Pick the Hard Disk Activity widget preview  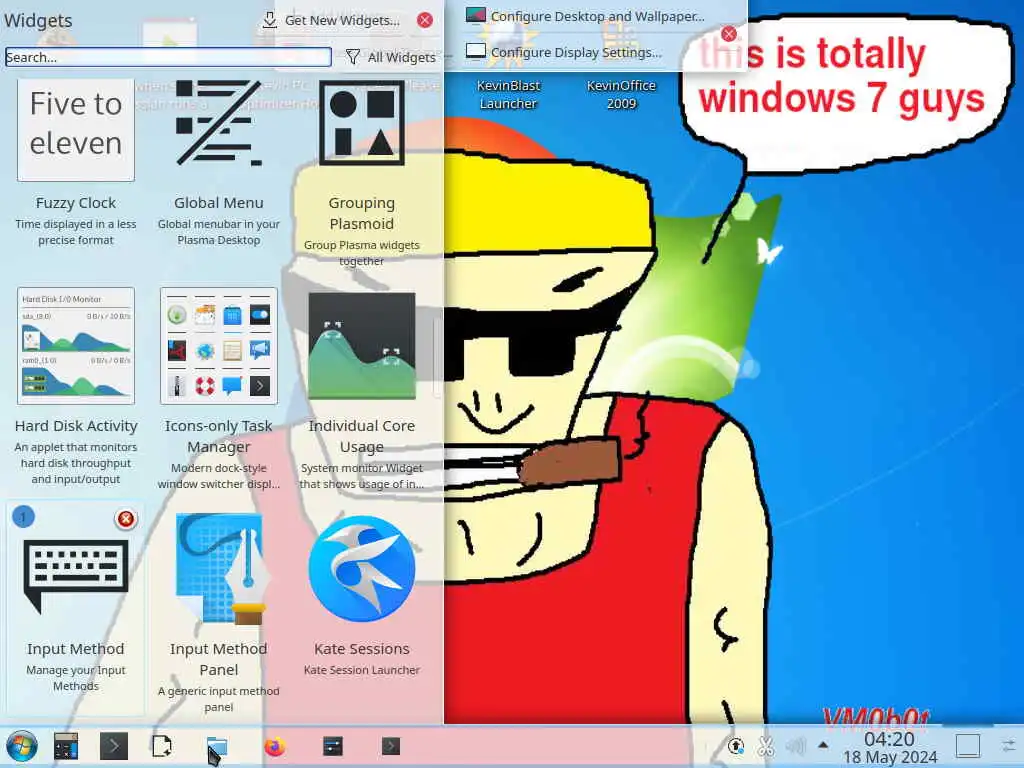[x=76, y=346]
